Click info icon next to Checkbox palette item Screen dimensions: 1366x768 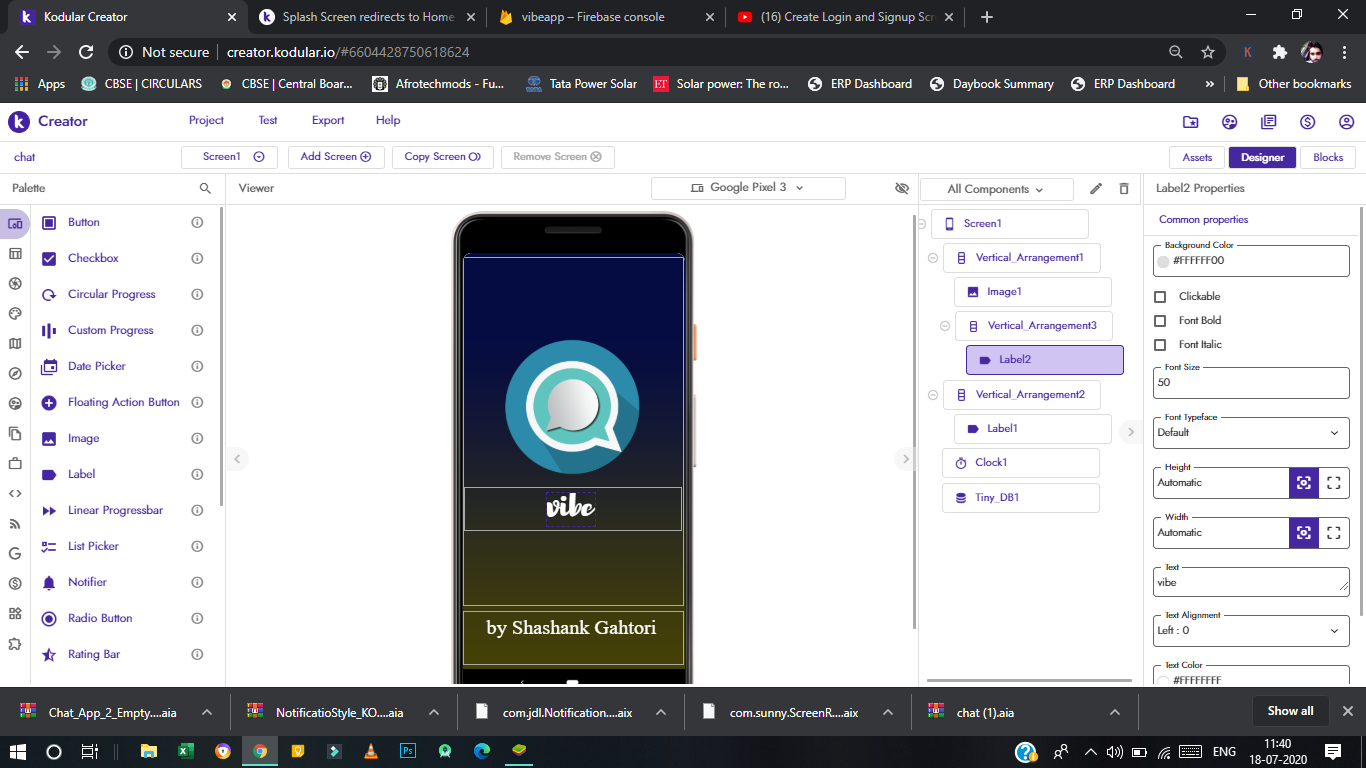pyautogui.click(x=197, y=258)
